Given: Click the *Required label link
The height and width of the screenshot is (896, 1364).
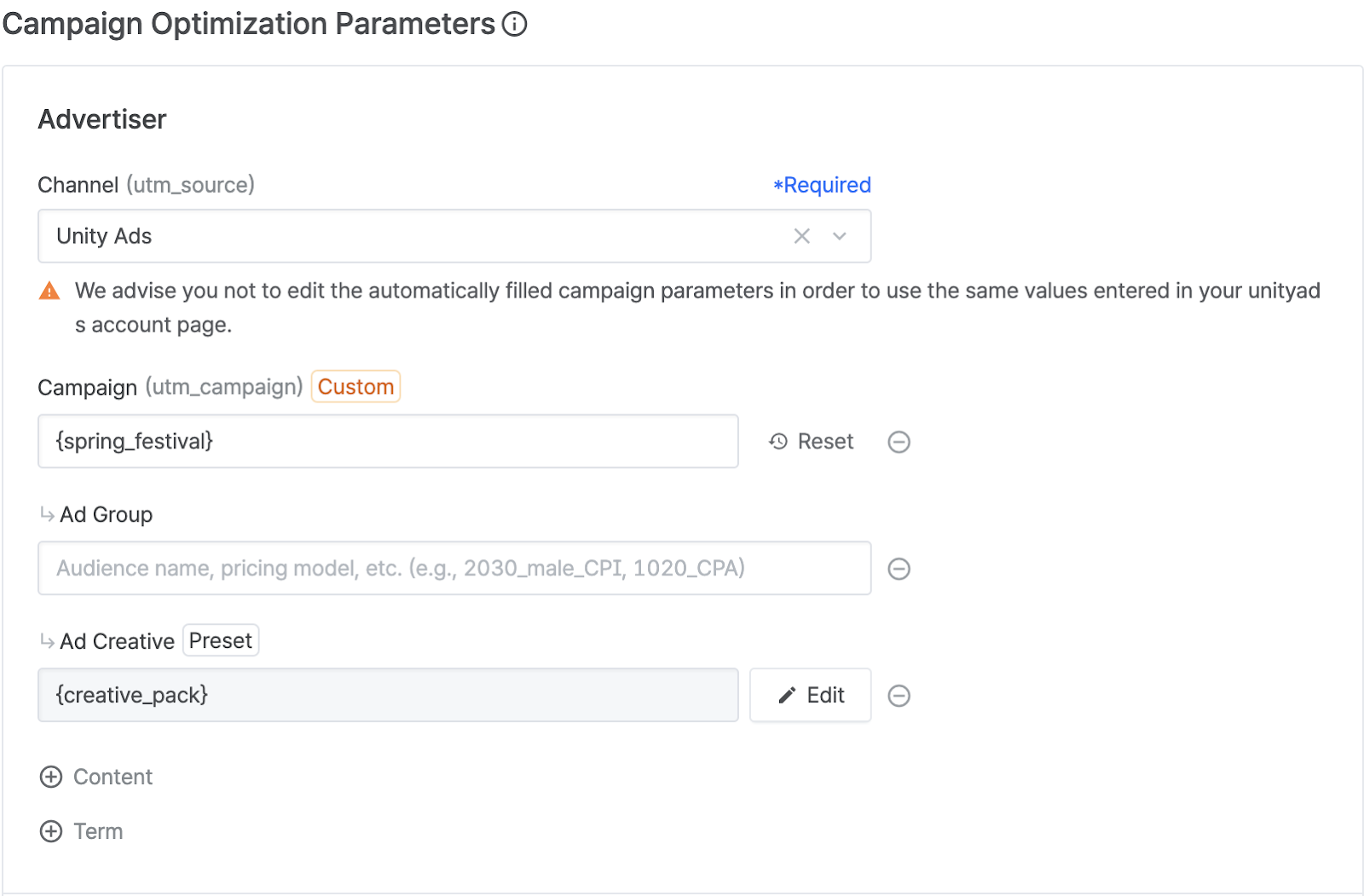Looking at the screenshot, I should point(822,185).
